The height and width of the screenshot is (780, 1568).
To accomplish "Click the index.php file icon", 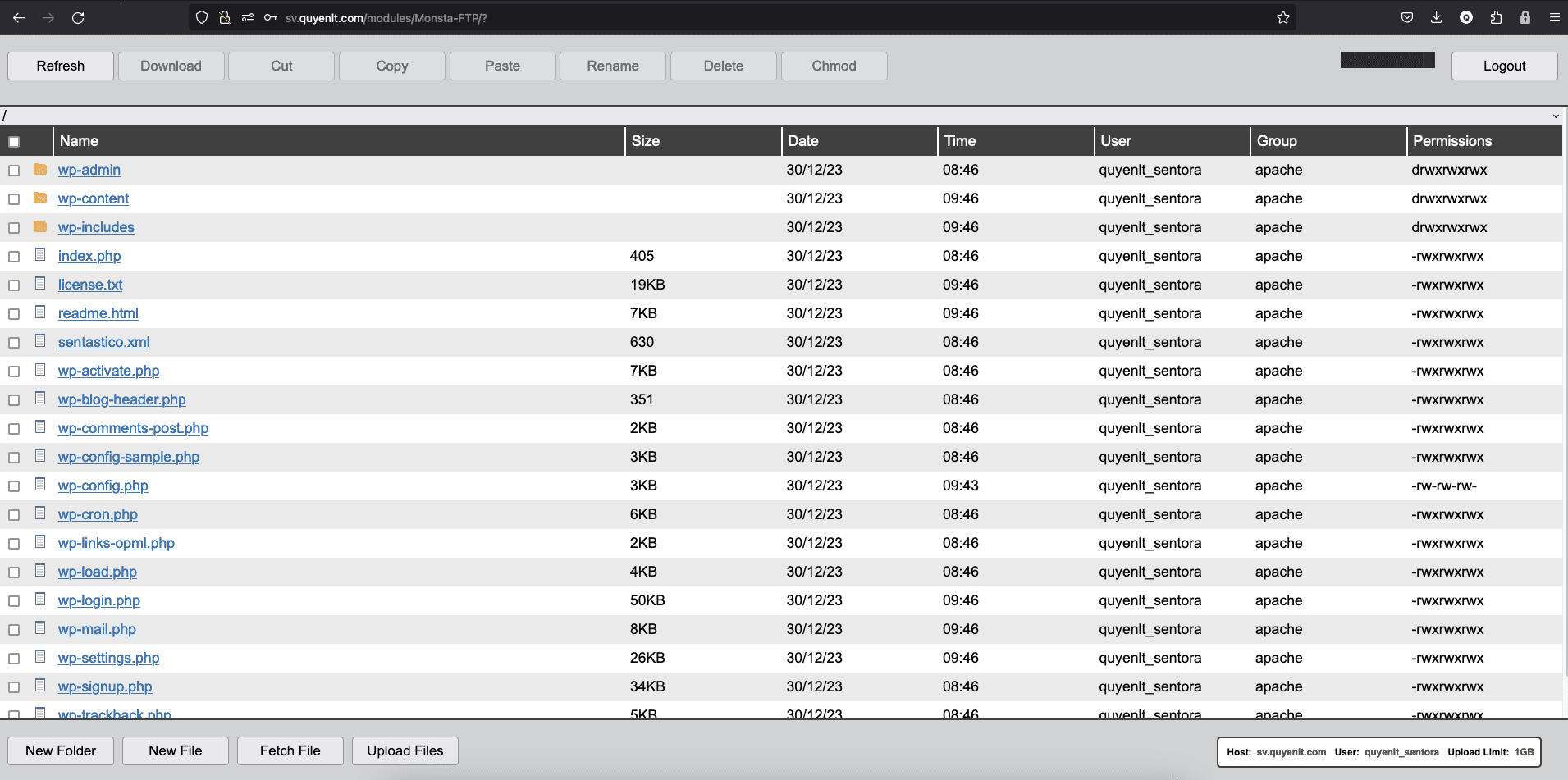I will click(40, 255).
